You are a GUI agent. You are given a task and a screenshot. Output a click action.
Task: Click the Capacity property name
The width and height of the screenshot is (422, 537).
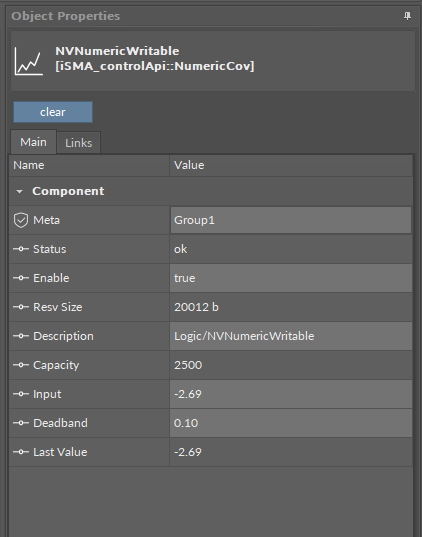click(x=56, y=365)
